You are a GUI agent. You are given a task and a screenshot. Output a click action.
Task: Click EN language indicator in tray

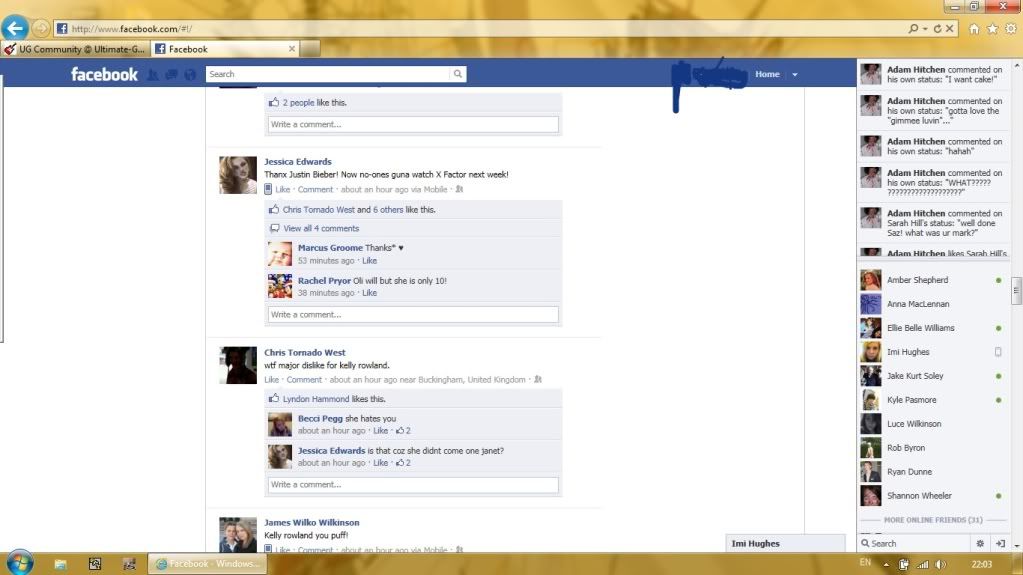click(865, 563)
